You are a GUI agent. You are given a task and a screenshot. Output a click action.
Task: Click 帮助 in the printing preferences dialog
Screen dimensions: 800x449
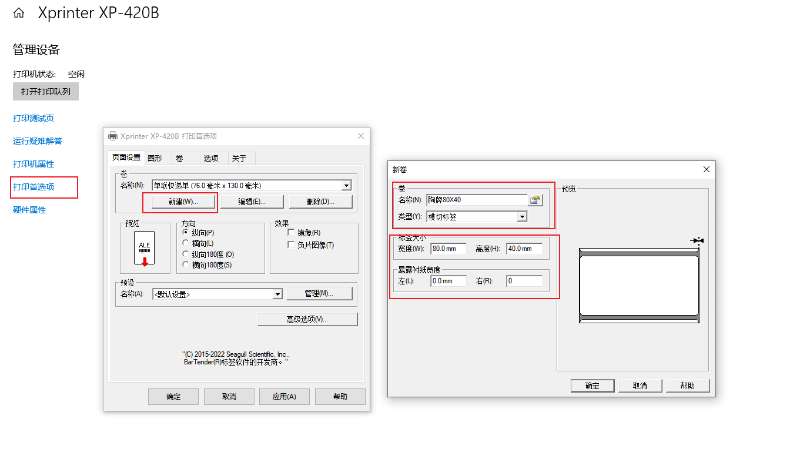(x=340, y=396)
